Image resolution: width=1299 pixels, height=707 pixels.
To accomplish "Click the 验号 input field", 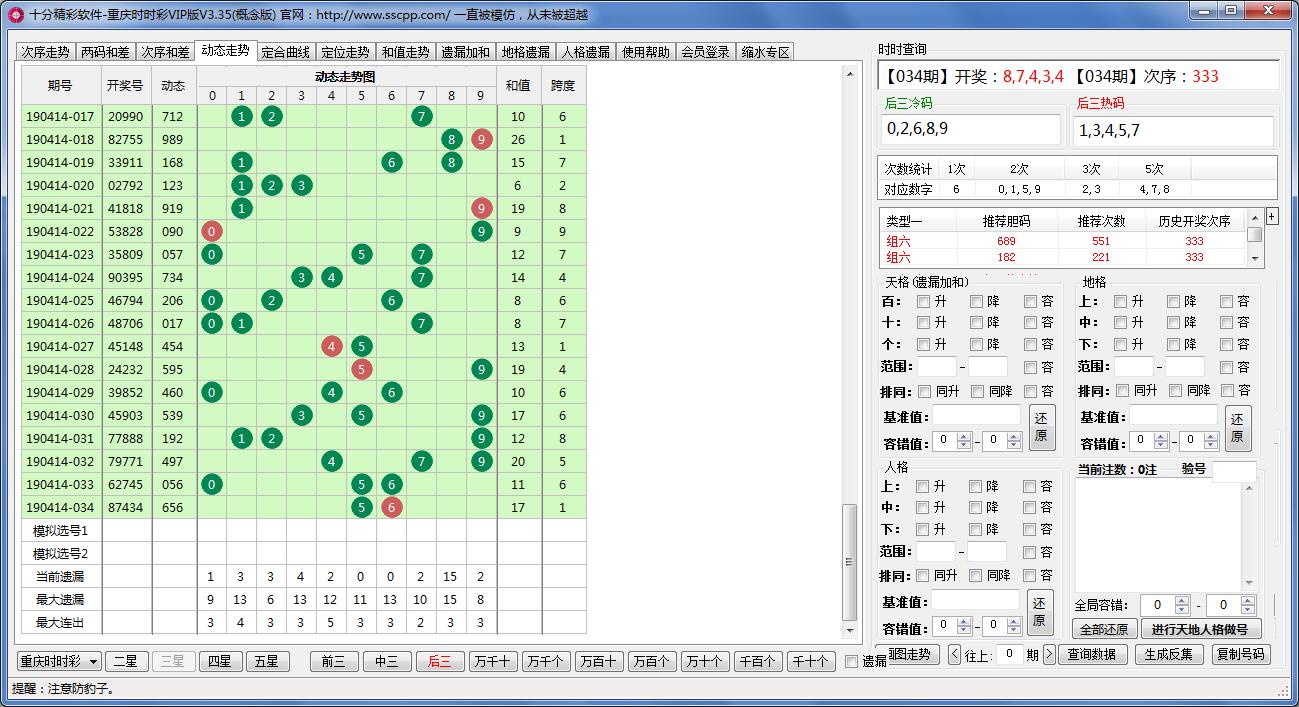I will pos(1234,470).
